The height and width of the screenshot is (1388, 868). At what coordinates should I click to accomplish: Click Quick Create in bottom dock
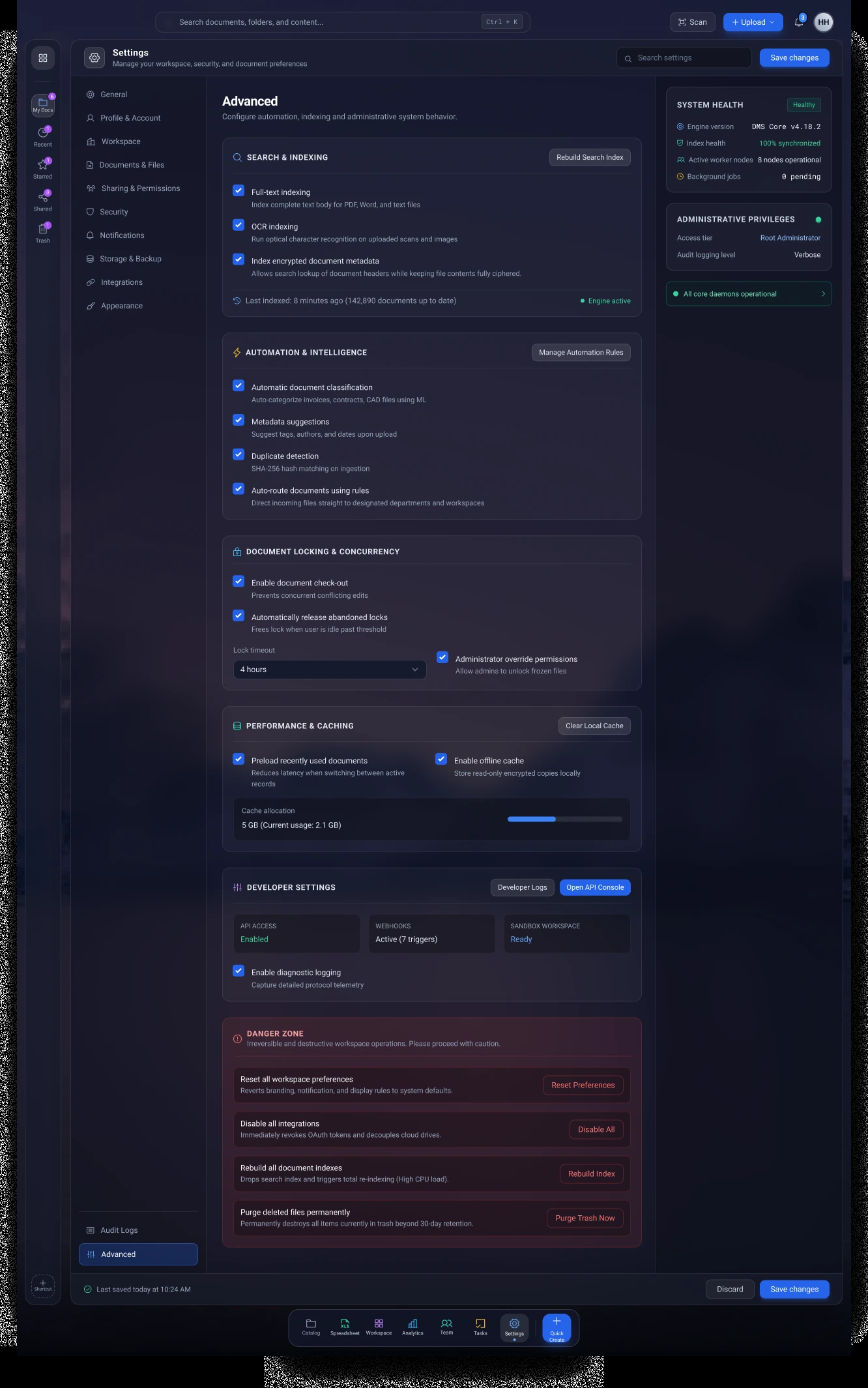click(557, 1328)
